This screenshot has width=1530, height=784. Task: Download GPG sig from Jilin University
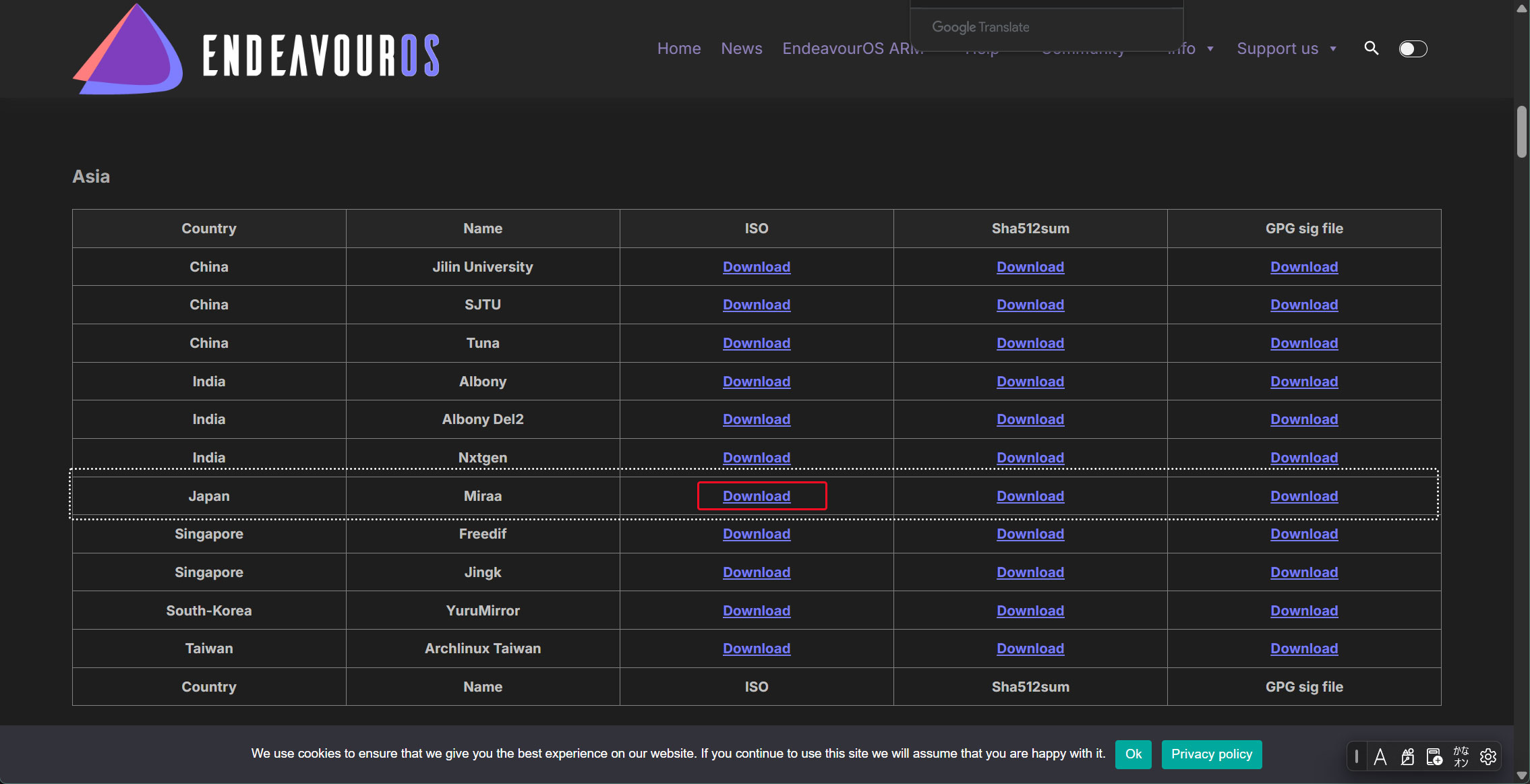tap(1304, 267)
